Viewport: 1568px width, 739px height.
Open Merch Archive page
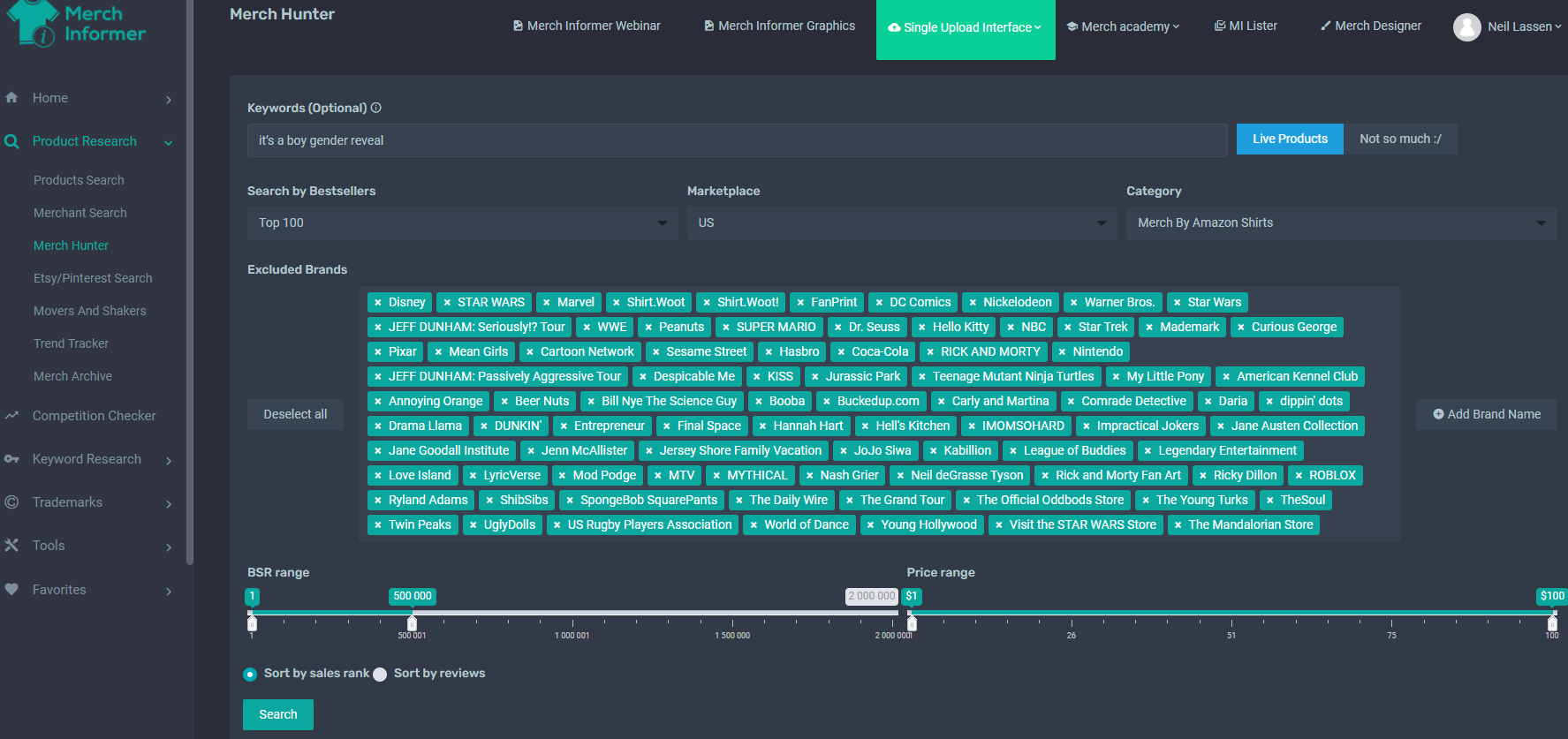pos(72,376)
